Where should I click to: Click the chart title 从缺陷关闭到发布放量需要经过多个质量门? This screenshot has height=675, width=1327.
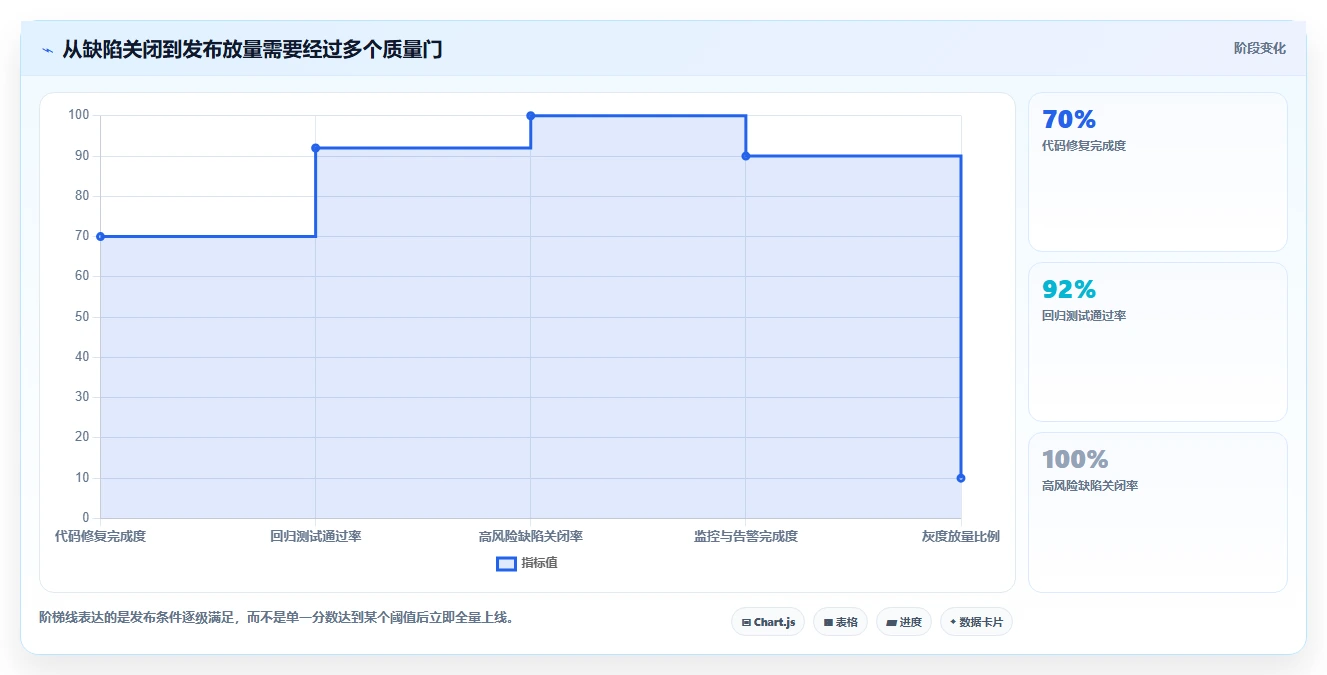point(252,49)
